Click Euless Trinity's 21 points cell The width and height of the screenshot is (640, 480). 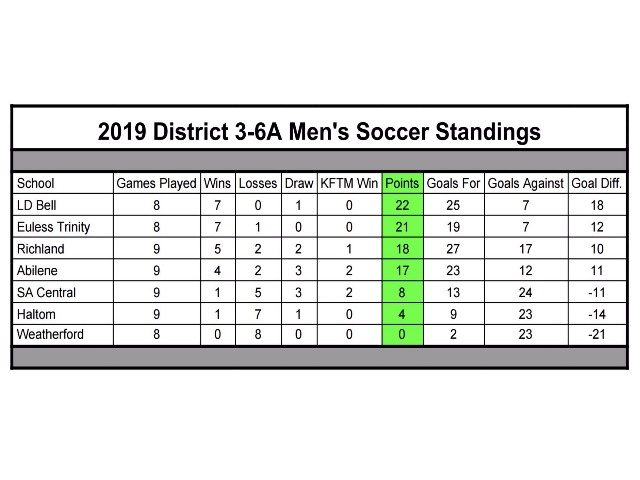click(x=402, y=227)
